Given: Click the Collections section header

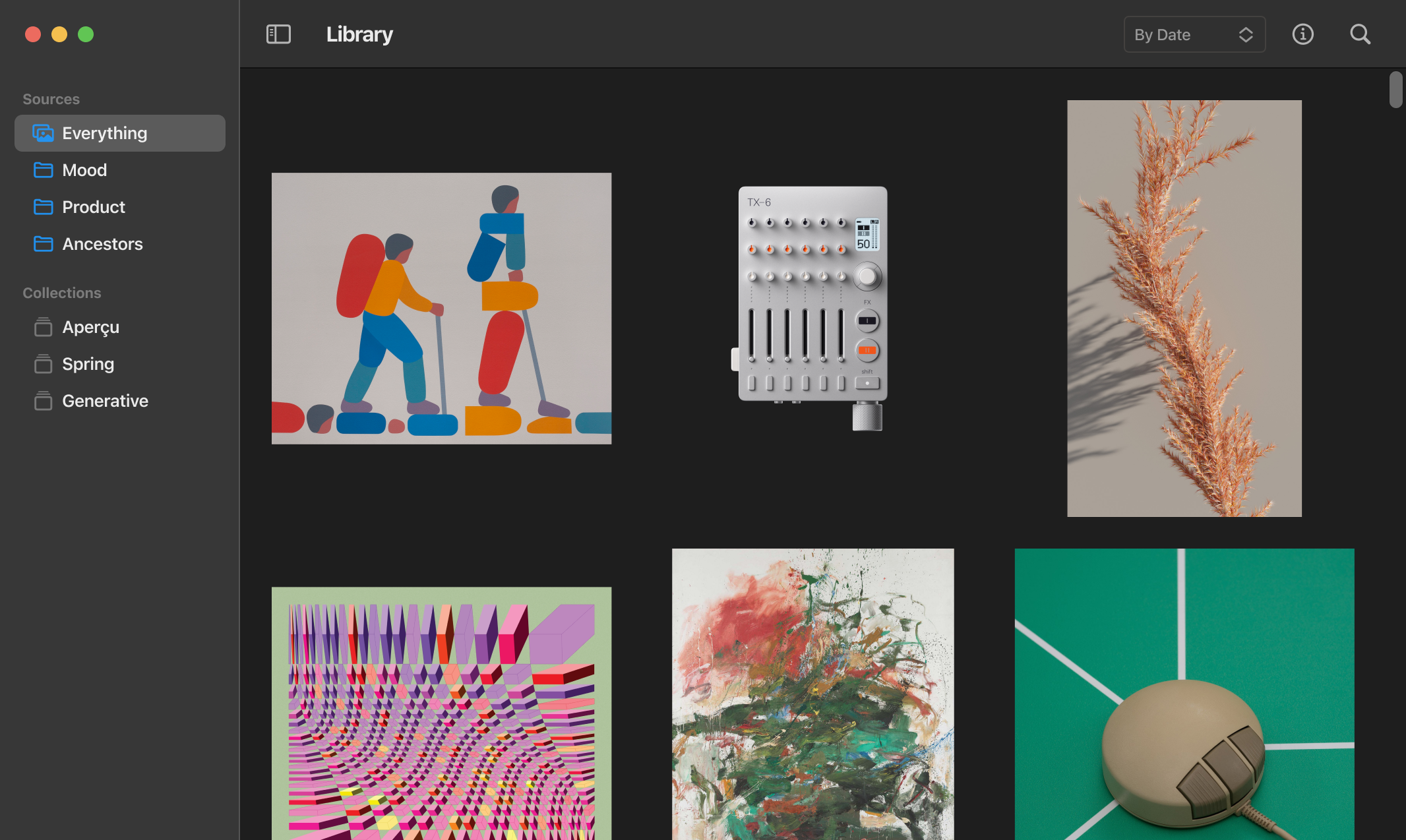Looking at the screenshot, I should [62, 293].
